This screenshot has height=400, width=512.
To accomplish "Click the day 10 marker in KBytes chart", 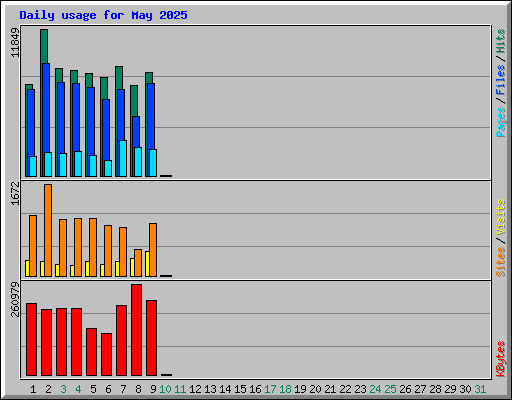I will click(166, 375).
